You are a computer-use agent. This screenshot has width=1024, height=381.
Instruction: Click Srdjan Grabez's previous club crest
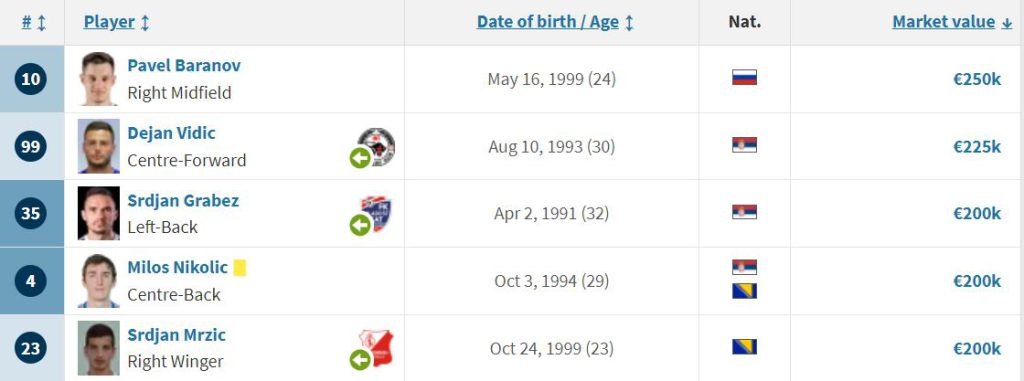[376, 213]
